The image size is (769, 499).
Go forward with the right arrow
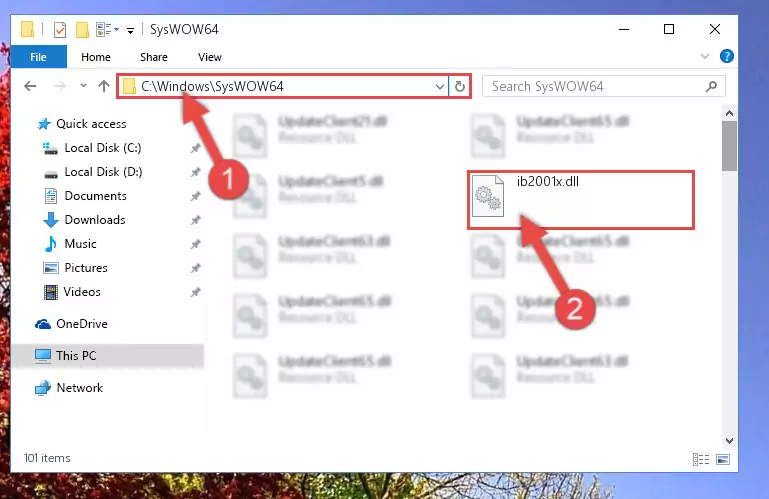pyautogui.click(x=60, y=86)
